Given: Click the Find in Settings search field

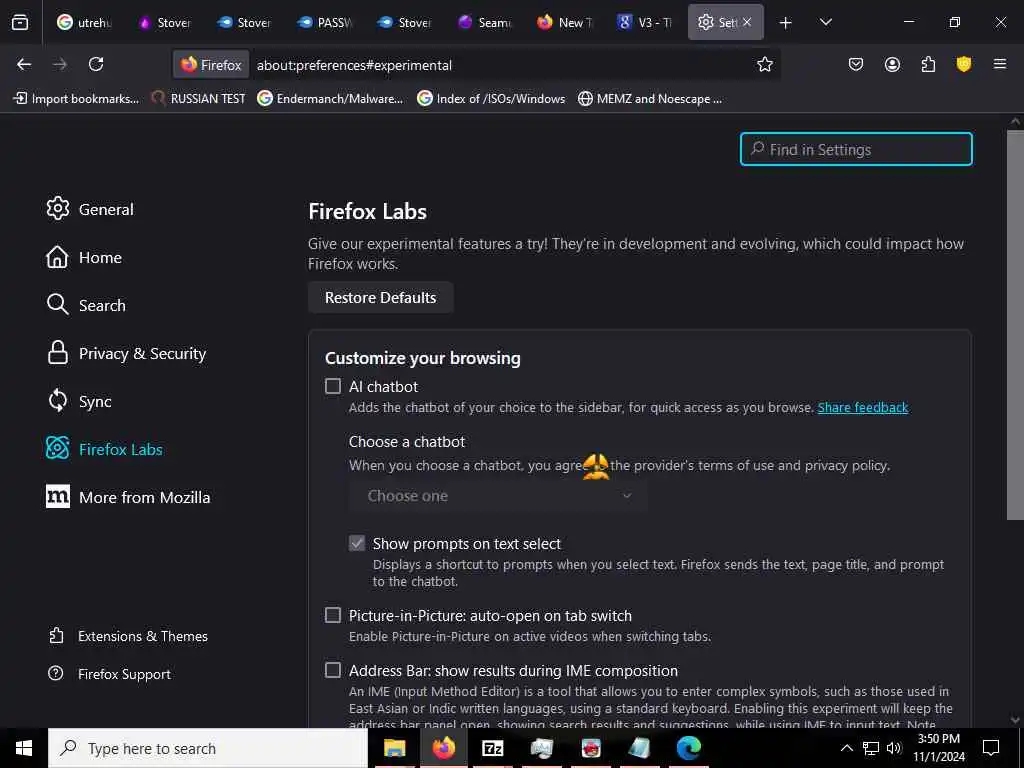Looking at the screenshot, I should (856, 149).
